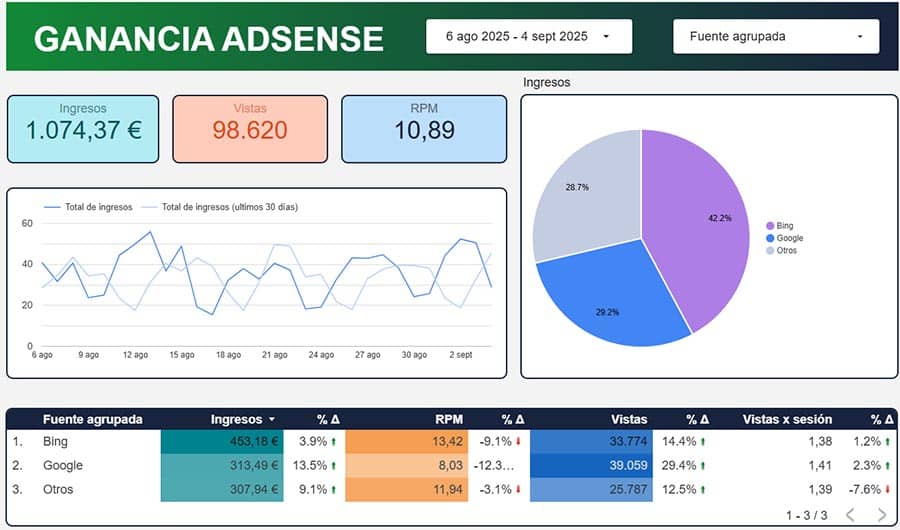Expand the Fuente agrupada filter dropdown
The width and height of the screenshot is (900, 530).
click(775, 37)
